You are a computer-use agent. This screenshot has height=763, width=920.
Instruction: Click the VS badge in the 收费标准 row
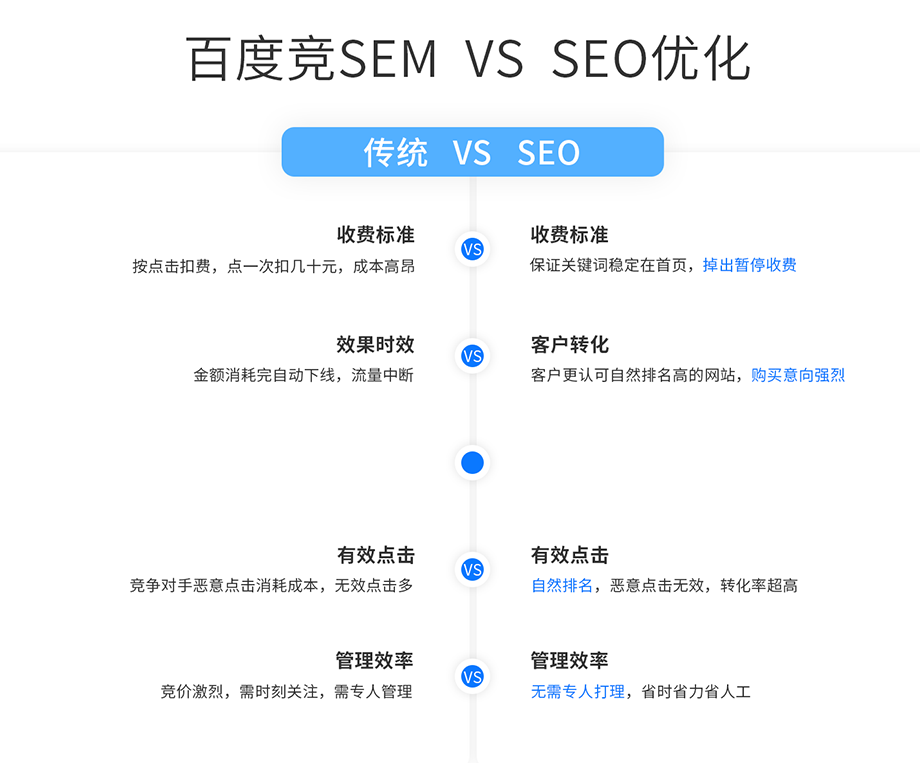(472, 249)
